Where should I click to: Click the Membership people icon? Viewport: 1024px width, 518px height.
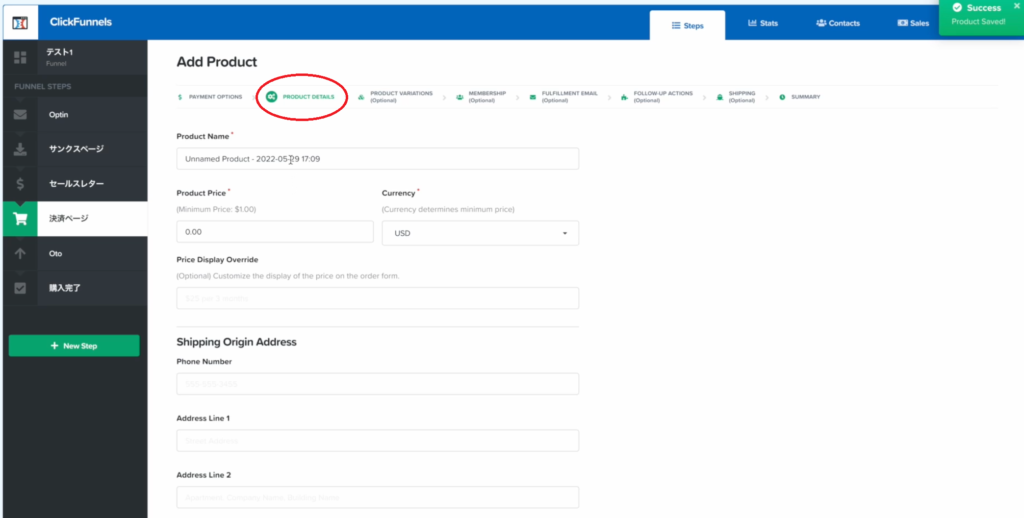tap(460, 97)
